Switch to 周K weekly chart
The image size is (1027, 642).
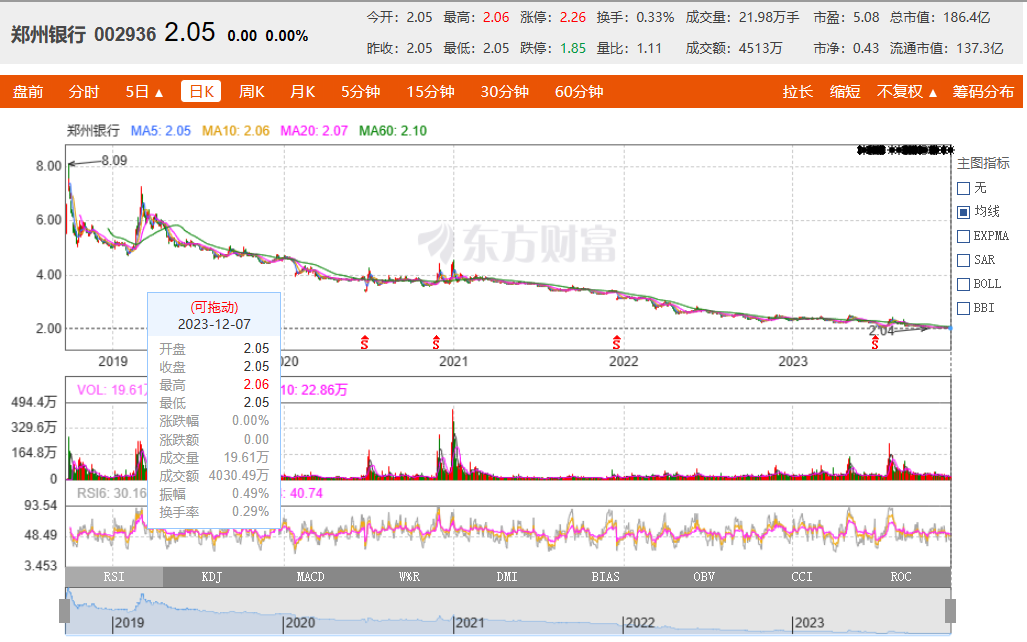252,92
